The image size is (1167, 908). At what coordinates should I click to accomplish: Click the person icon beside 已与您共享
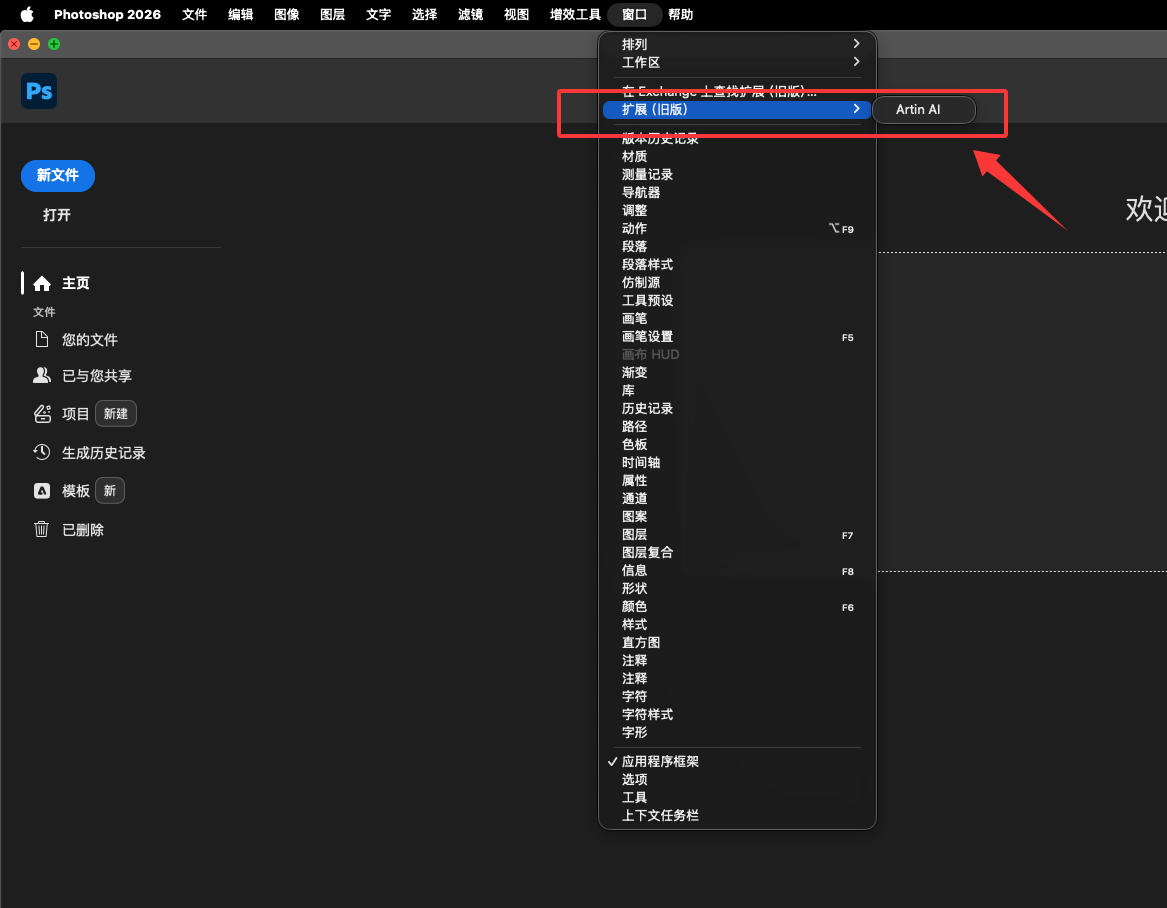pos(42,375)
